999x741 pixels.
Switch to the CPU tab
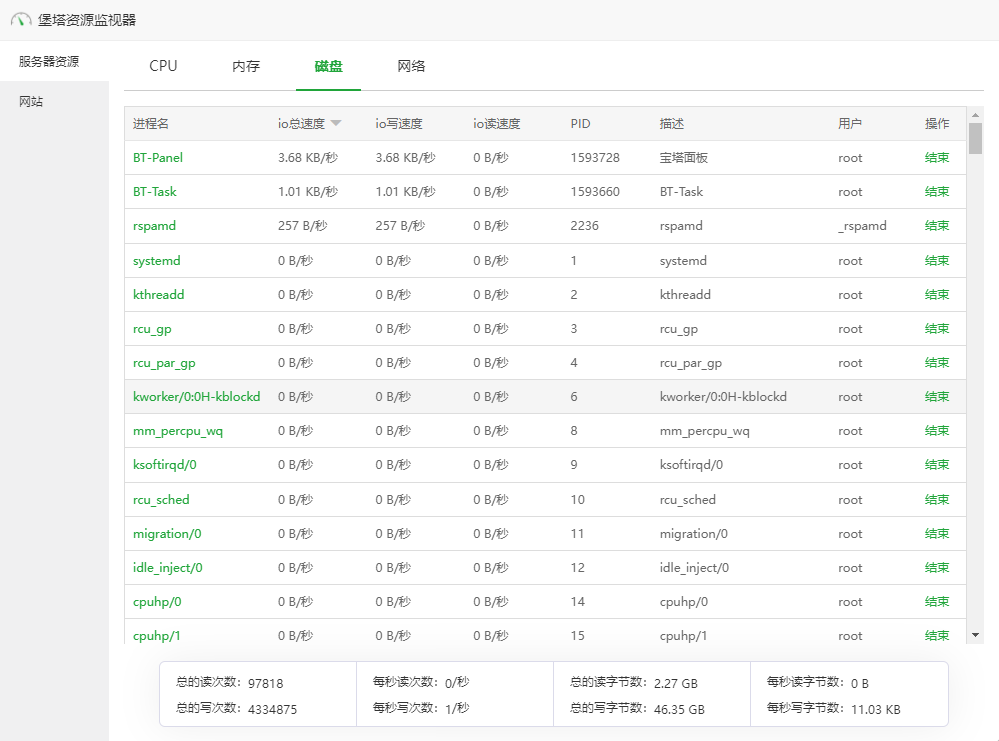pyautogui.click(x=163, y=66)
